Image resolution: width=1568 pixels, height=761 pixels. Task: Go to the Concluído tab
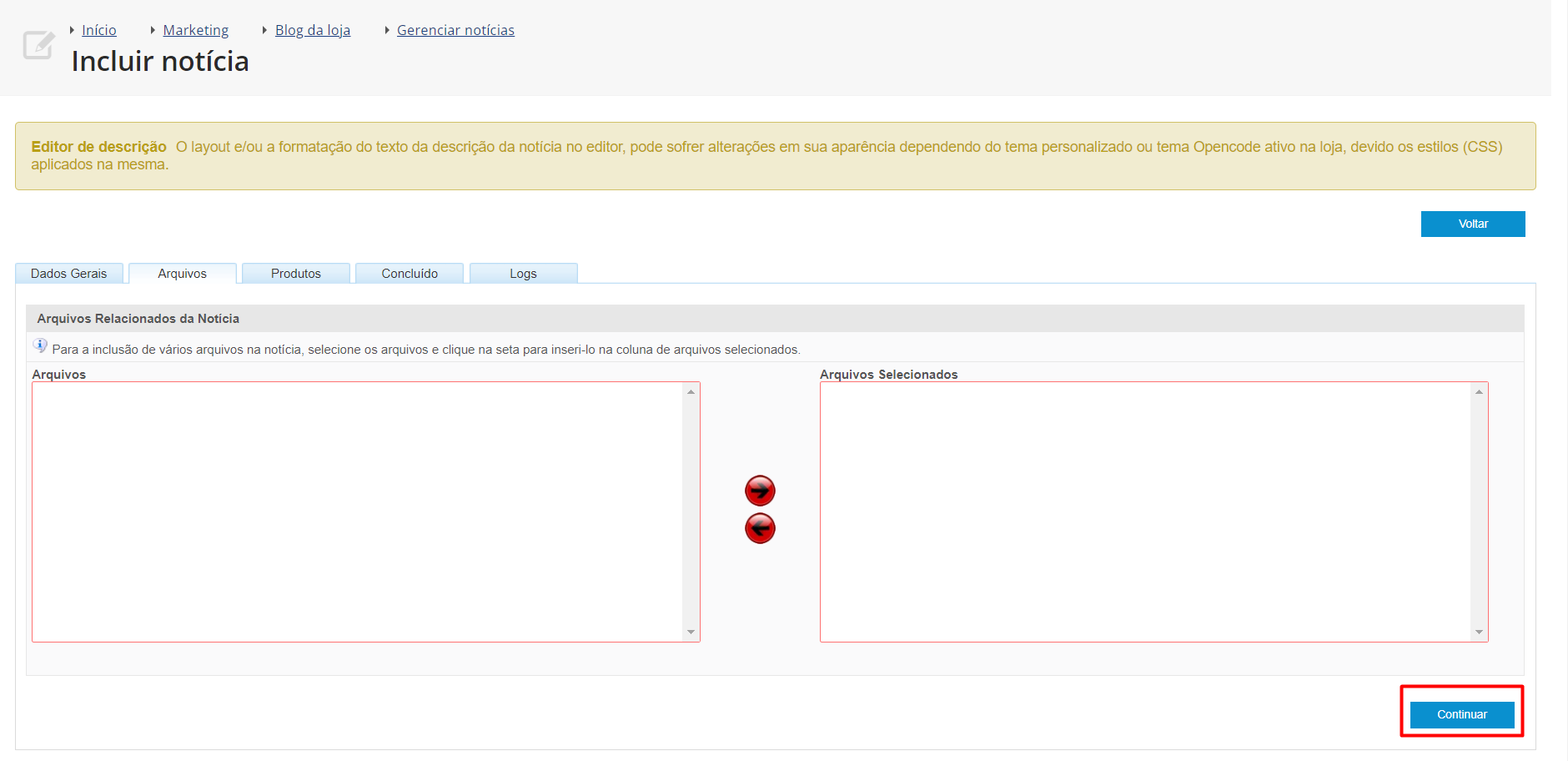tap(409, 274)
